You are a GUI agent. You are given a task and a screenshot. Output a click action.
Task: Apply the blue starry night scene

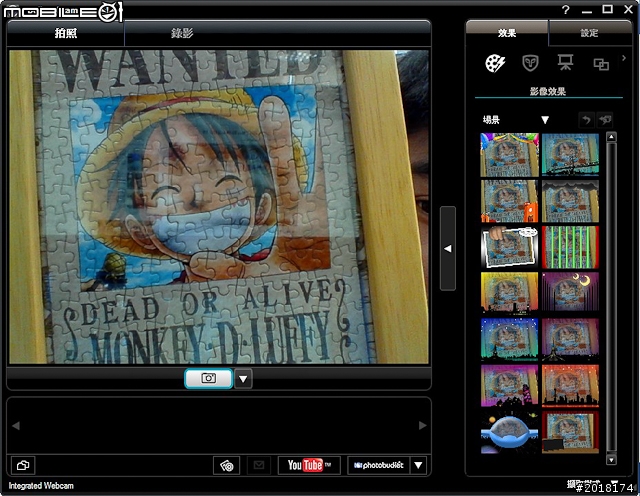tap(510, 340)
